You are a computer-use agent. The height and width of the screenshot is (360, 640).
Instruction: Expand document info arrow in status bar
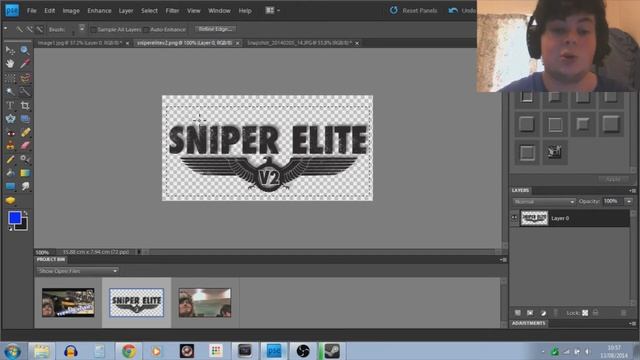click(x=138, y=252)
